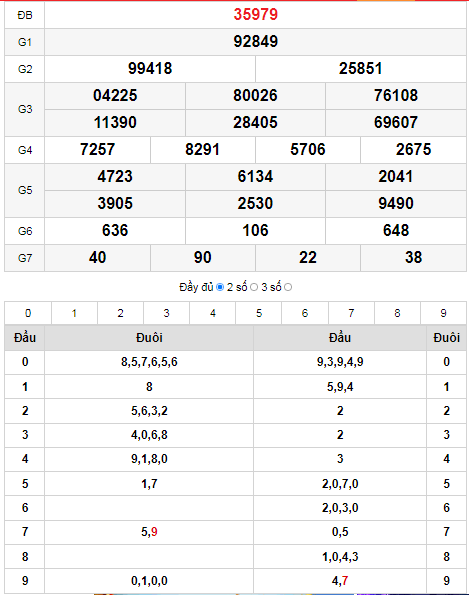Click the G1 prize number 92849
This screenshot has height=595, width=469.
pyautogui.click(x=255, y=41)
